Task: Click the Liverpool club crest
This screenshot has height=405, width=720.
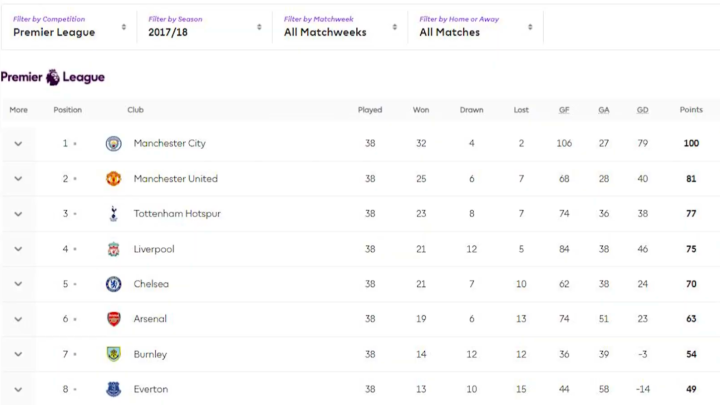Action: tap(113, 249)
